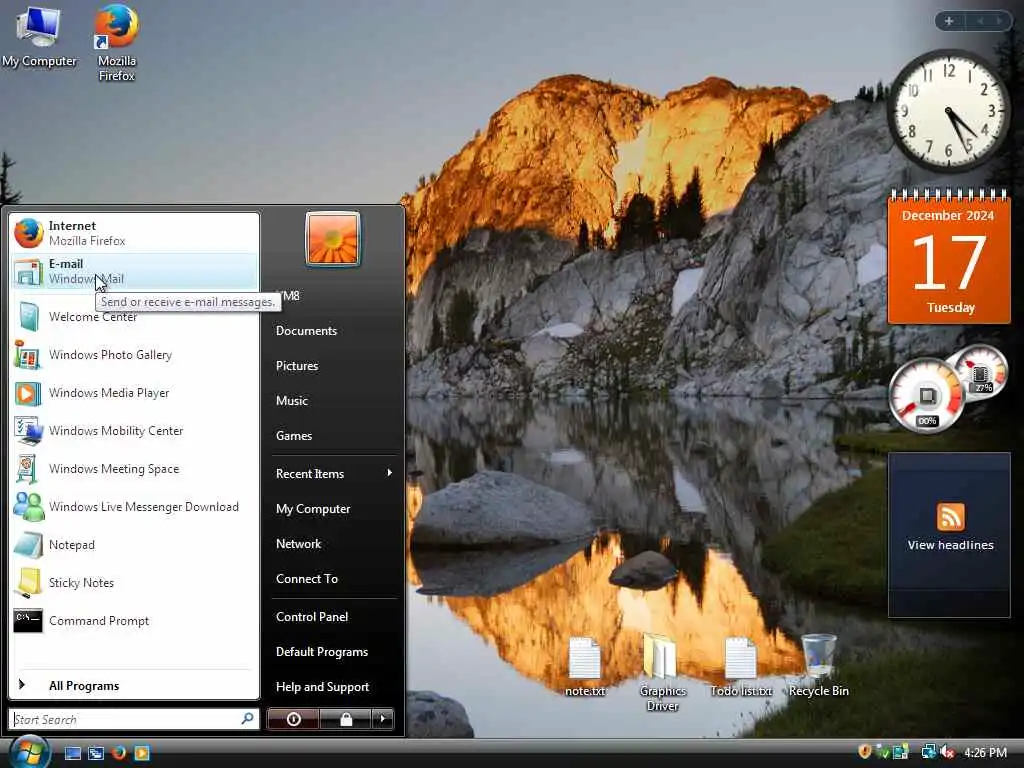Launch Notepad from the Start menu
The width and height of the screenshot is (1024, 768).
(134, 545)
